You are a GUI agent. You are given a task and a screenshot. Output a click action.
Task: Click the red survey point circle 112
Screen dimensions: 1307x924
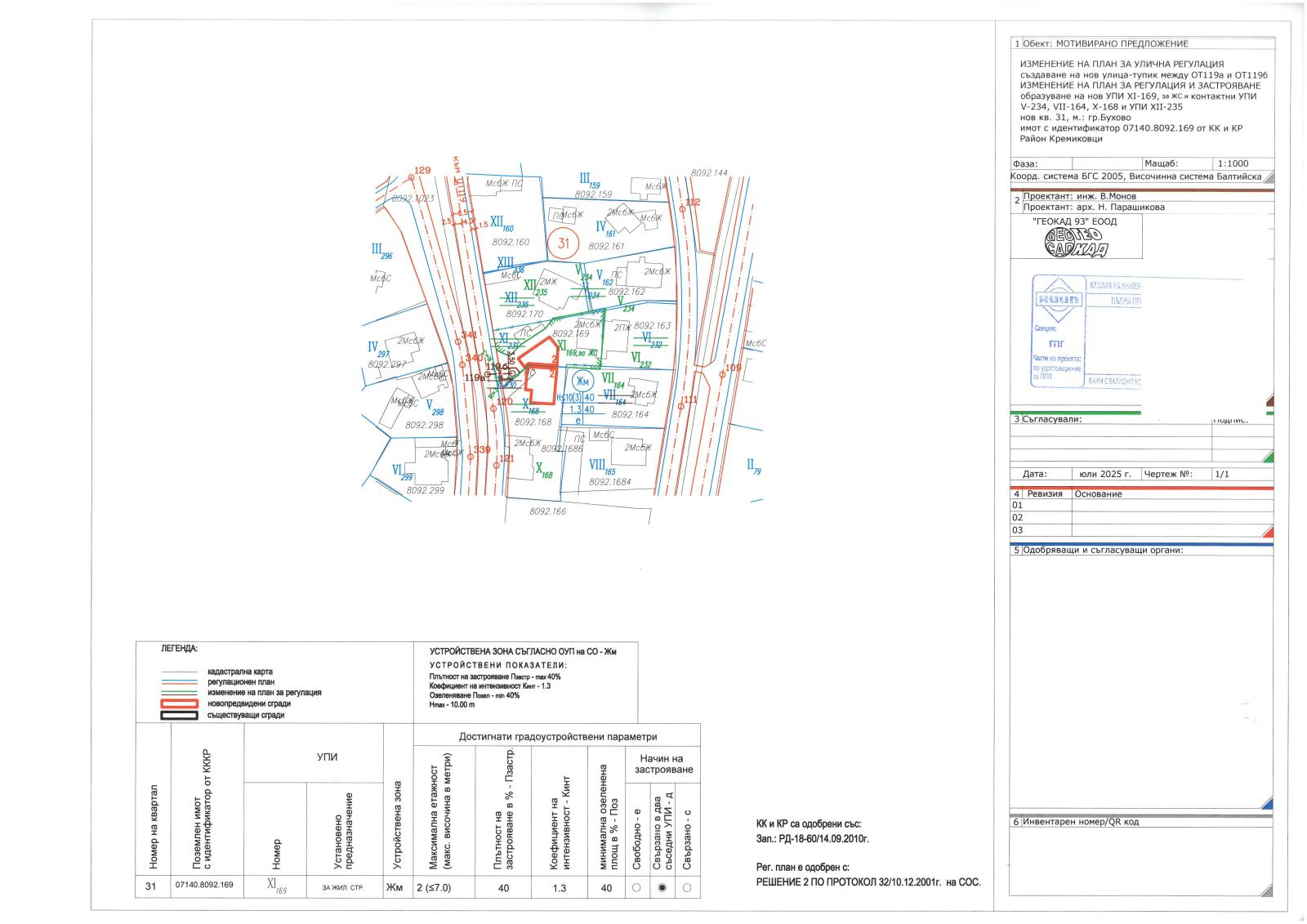681,208
